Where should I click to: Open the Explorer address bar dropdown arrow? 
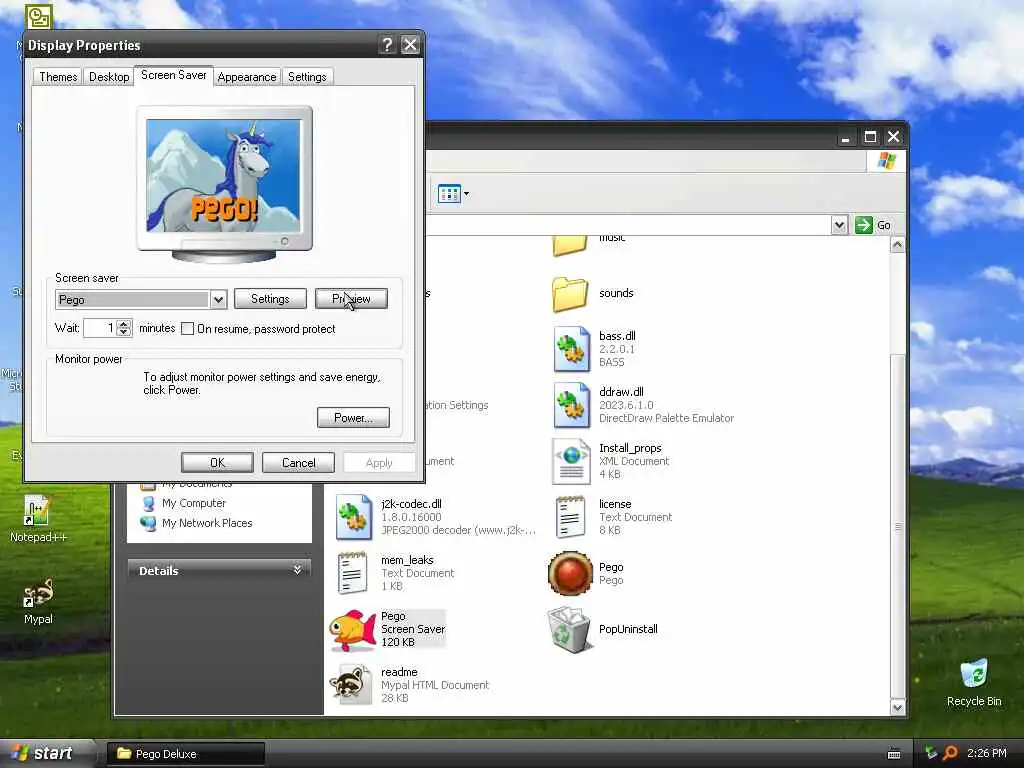point(839,225)
